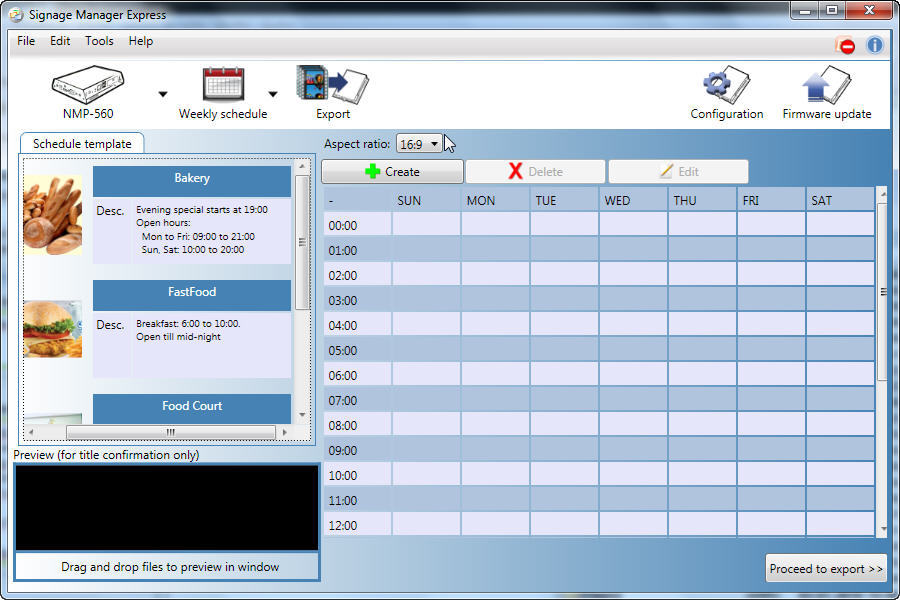The image size is (900, 600).
Task: Select the Weekly schedule icon
Action: tap(222, 85)
